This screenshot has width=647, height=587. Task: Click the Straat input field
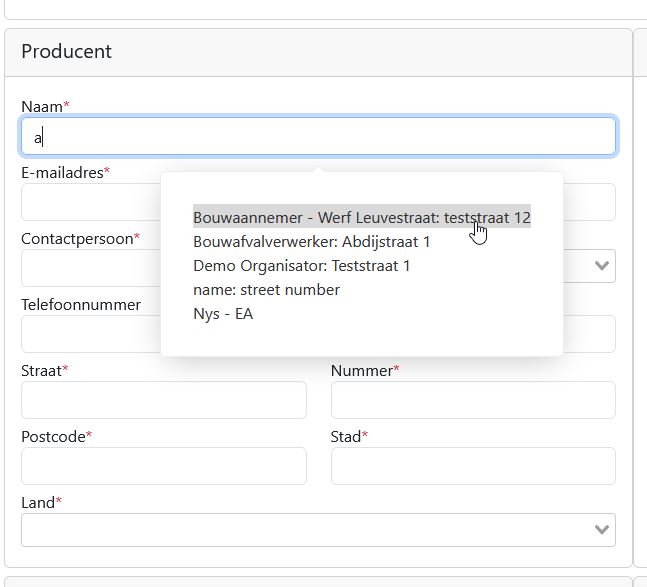point(163,400)
